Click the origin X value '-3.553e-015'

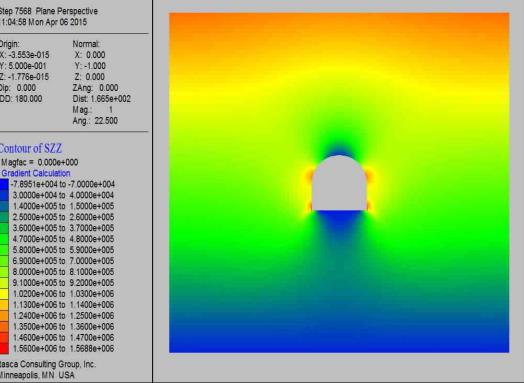[x=29, y=55]
